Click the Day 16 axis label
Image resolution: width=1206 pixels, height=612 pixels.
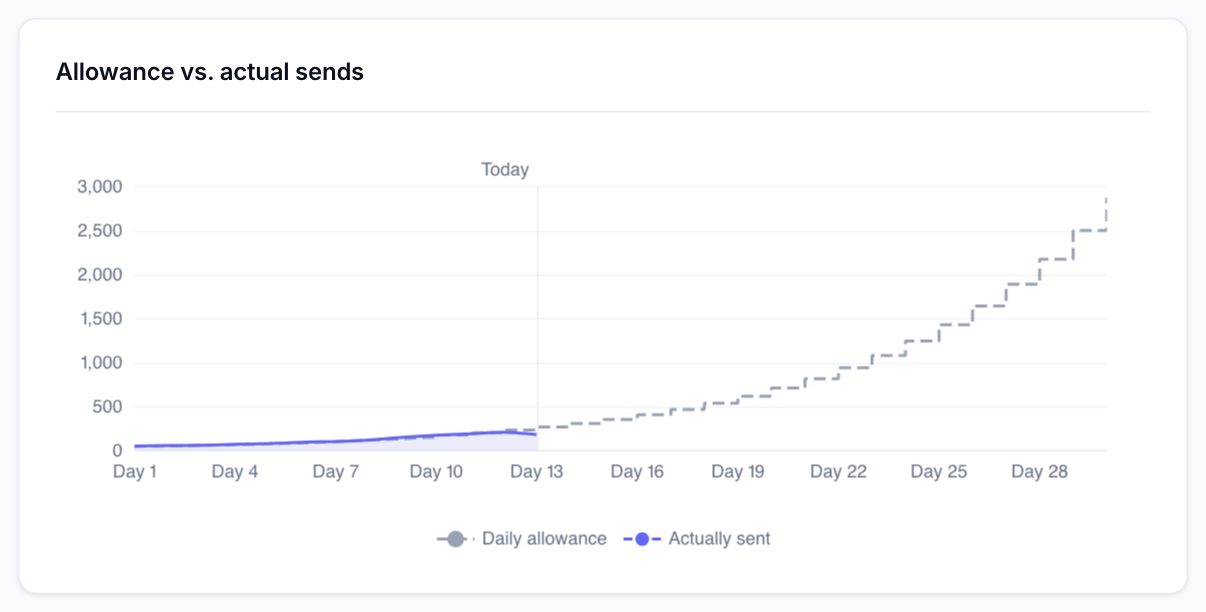[637, 472]
